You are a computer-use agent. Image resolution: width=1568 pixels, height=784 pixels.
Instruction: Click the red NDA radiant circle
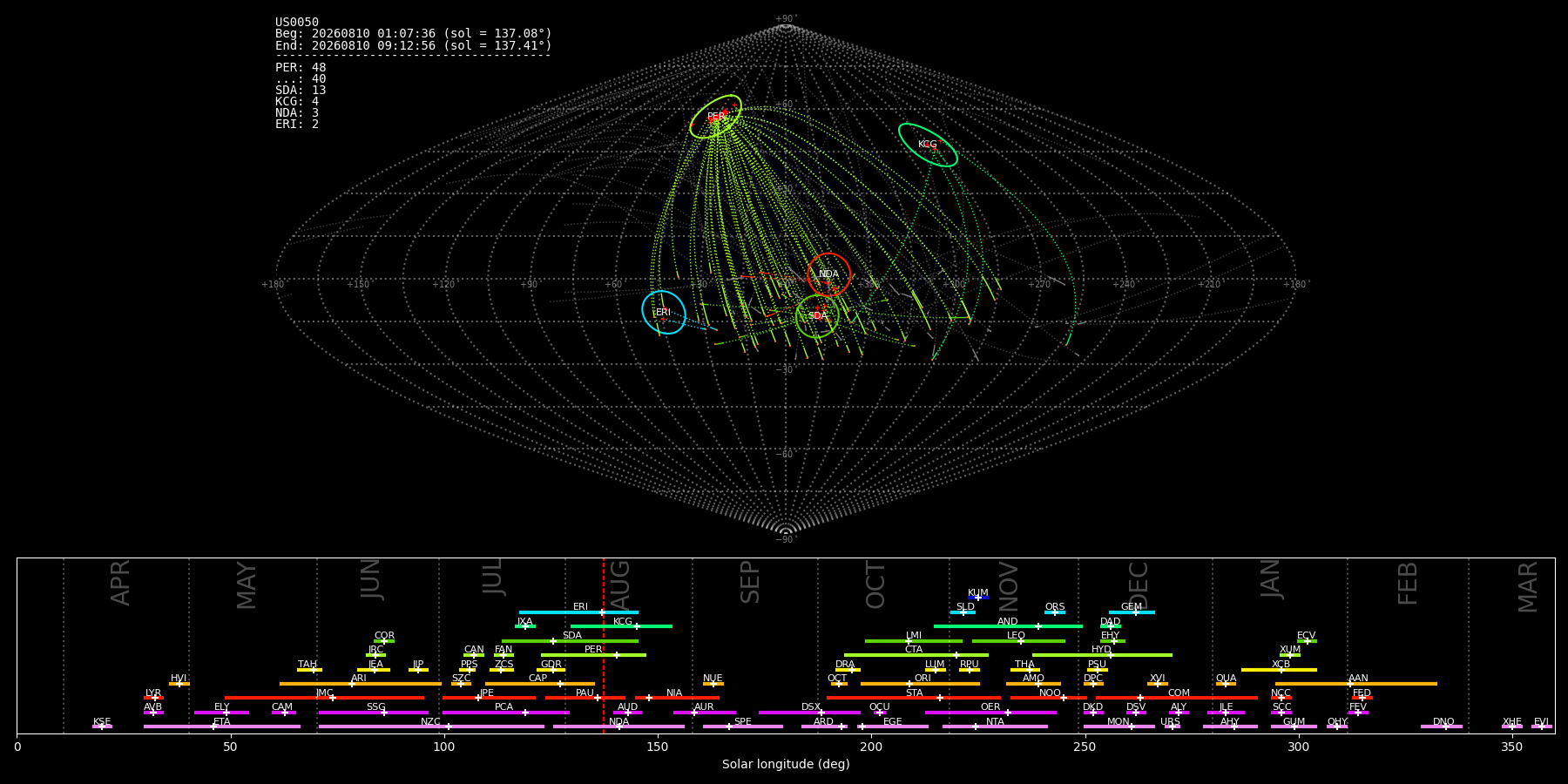click(828, 274)
